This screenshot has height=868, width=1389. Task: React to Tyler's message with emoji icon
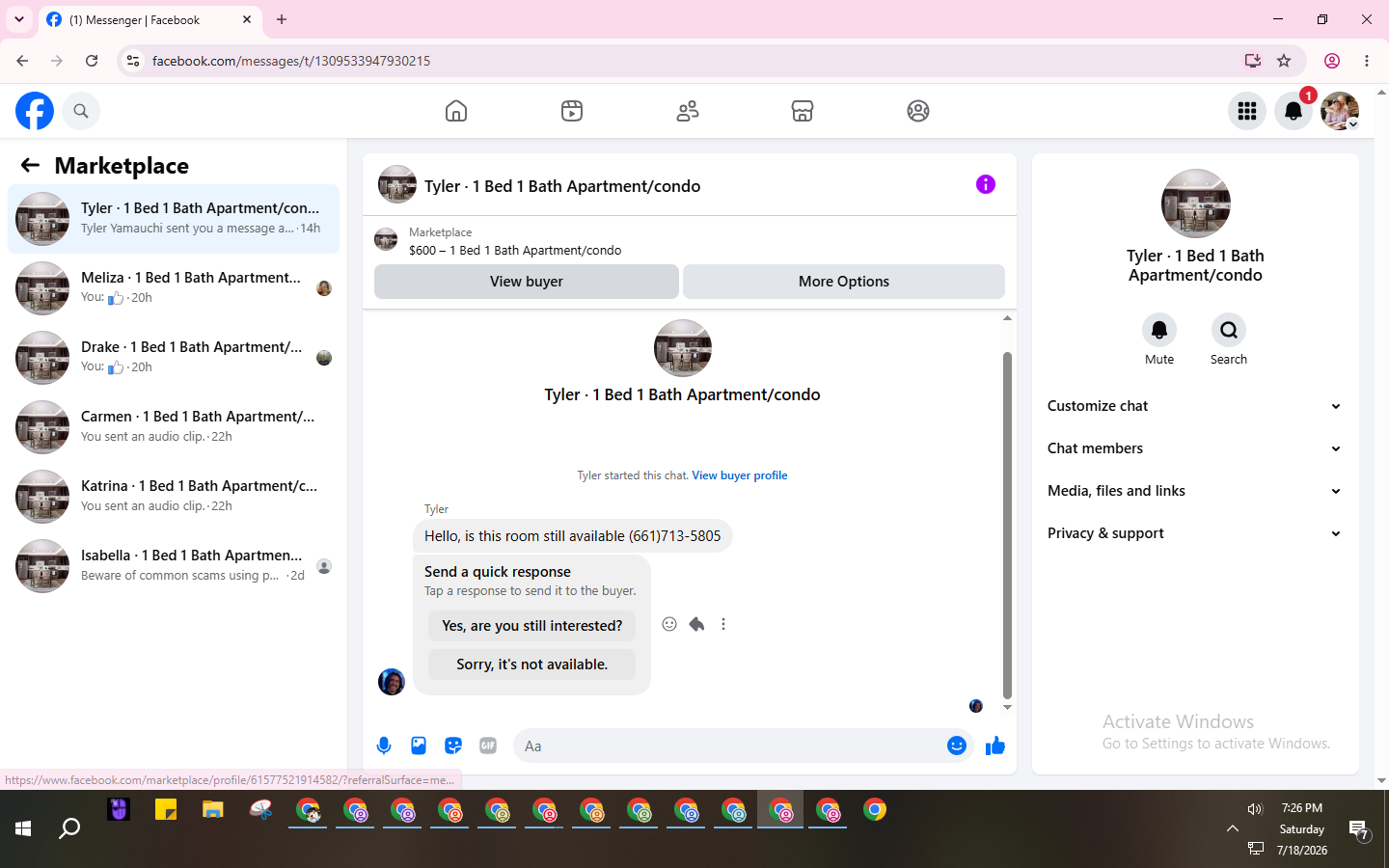[x=669, y=624]
